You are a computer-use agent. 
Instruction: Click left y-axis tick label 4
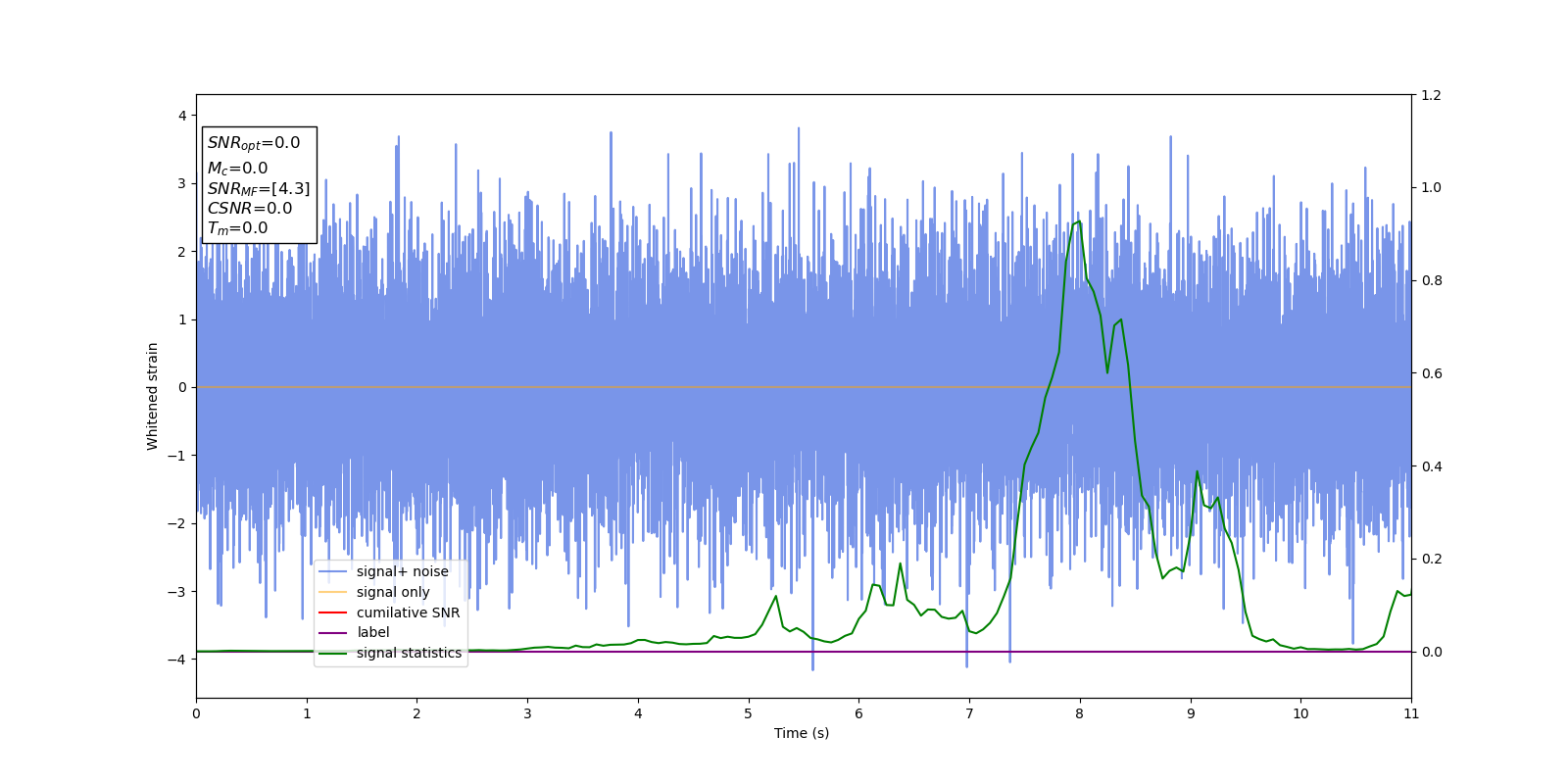pyautogui.click(x=182, y=116)
